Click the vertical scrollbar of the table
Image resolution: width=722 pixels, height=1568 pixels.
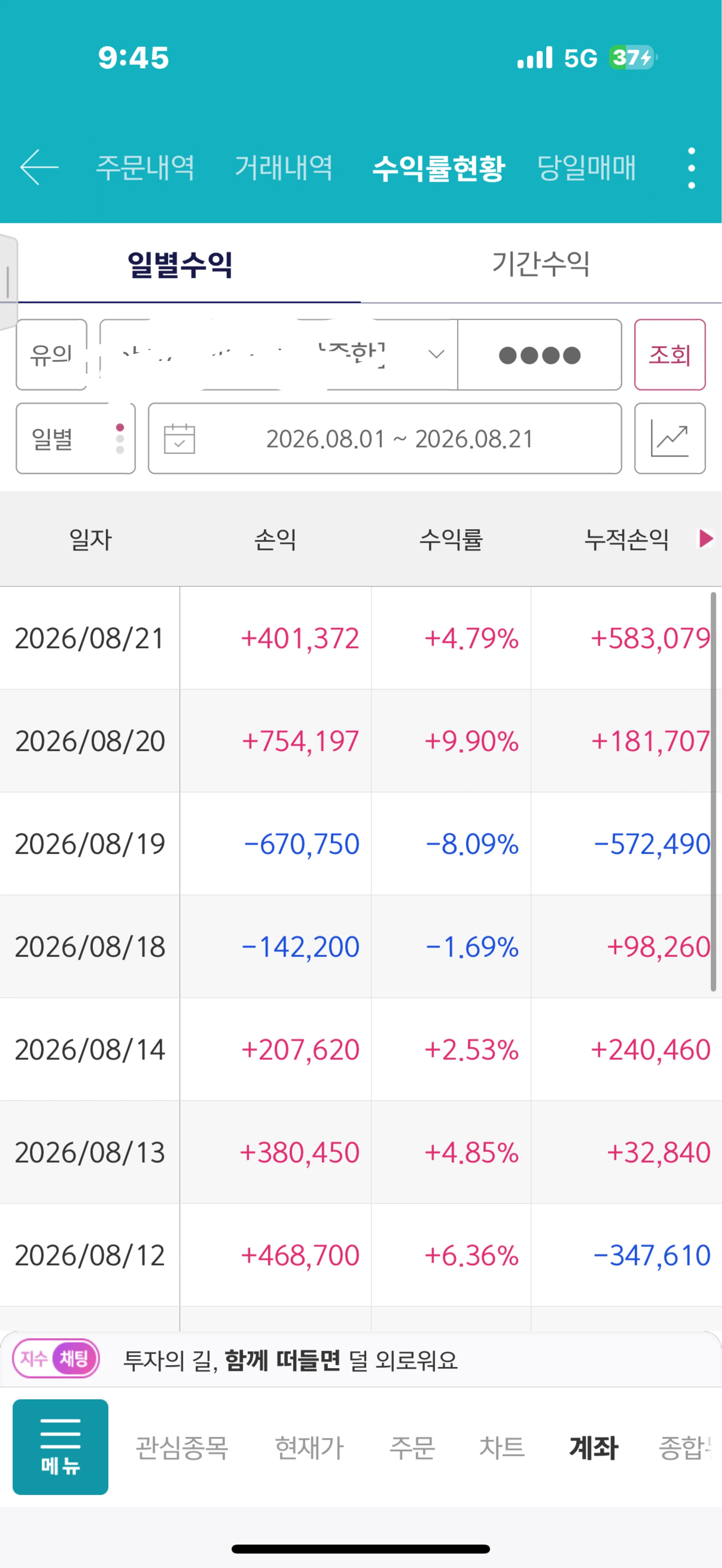tap(713, 791)
